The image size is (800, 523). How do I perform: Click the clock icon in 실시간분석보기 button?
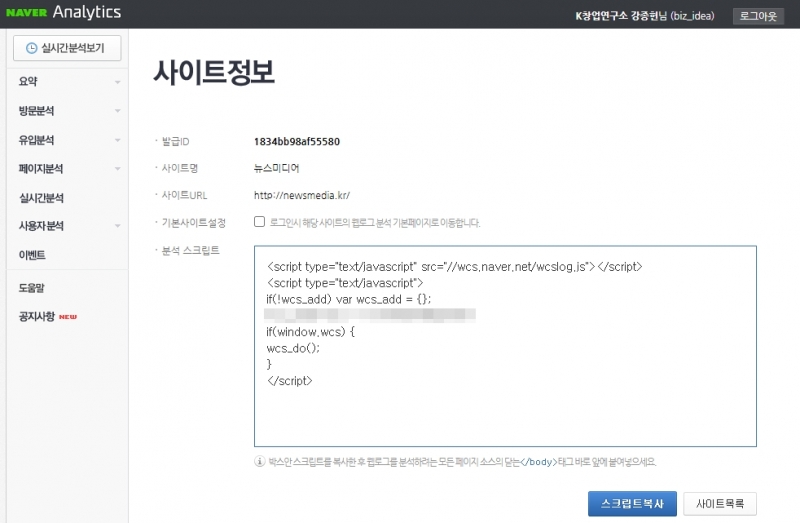tap(32, 48)
